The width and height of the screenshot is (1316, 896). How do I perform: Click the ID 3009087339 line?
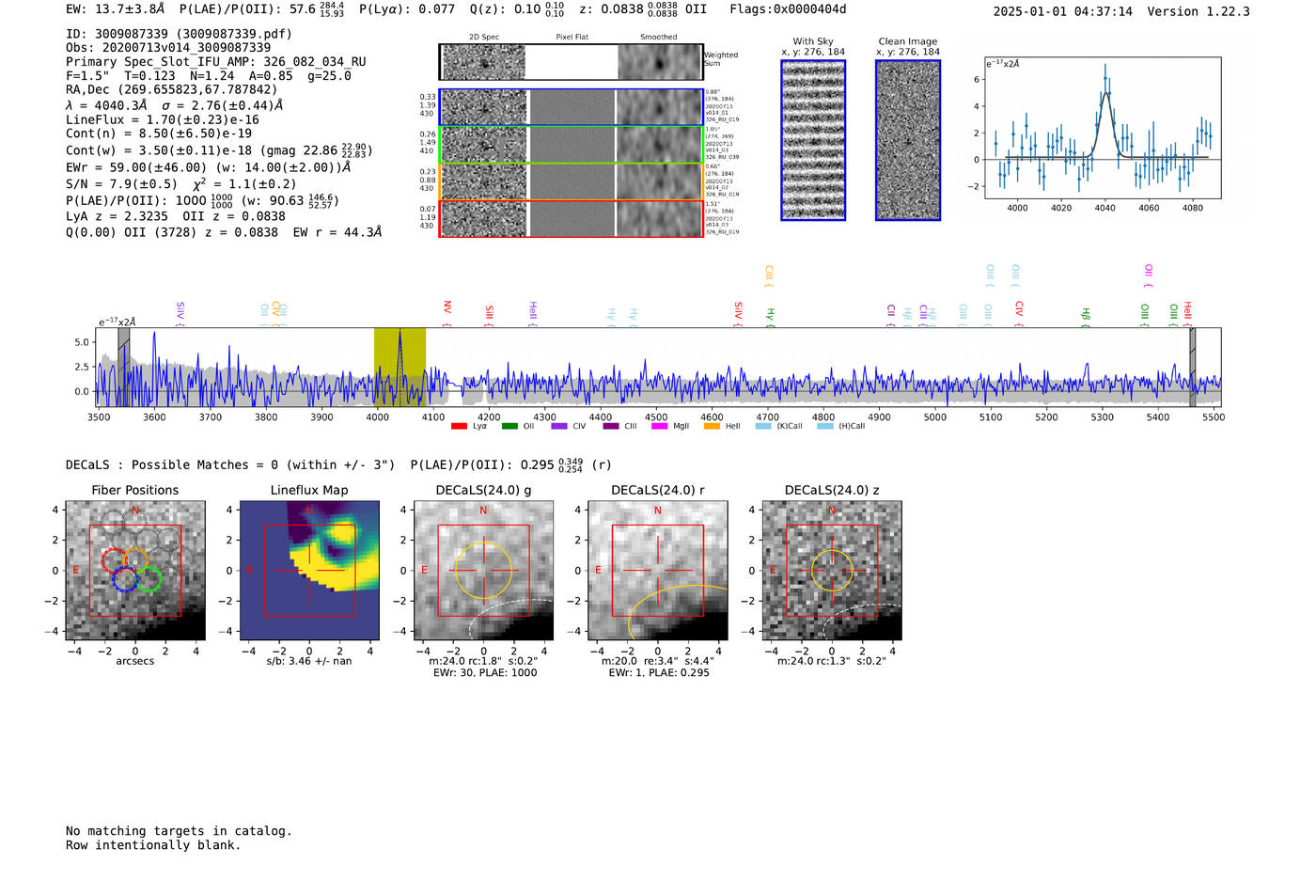(x=179, y=34)
